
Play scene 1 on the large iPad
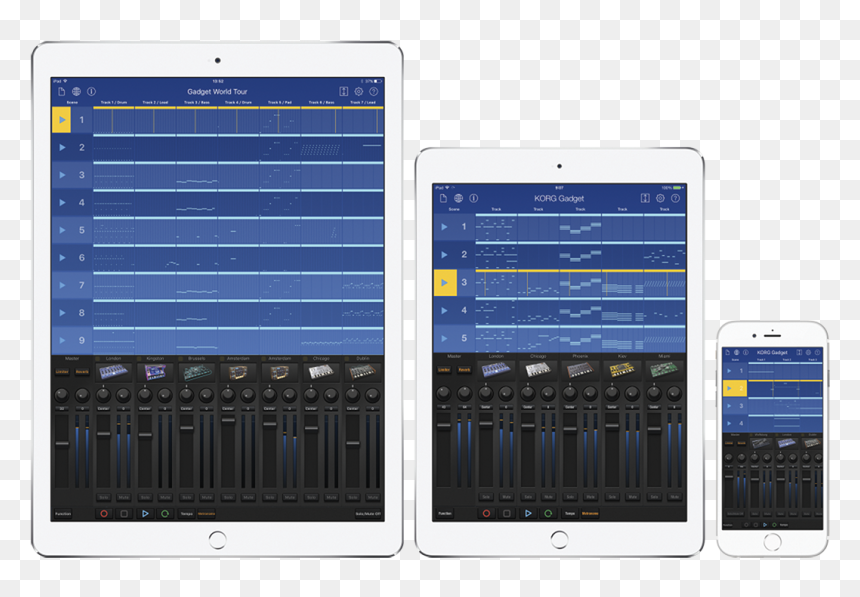tap(62, 120)
